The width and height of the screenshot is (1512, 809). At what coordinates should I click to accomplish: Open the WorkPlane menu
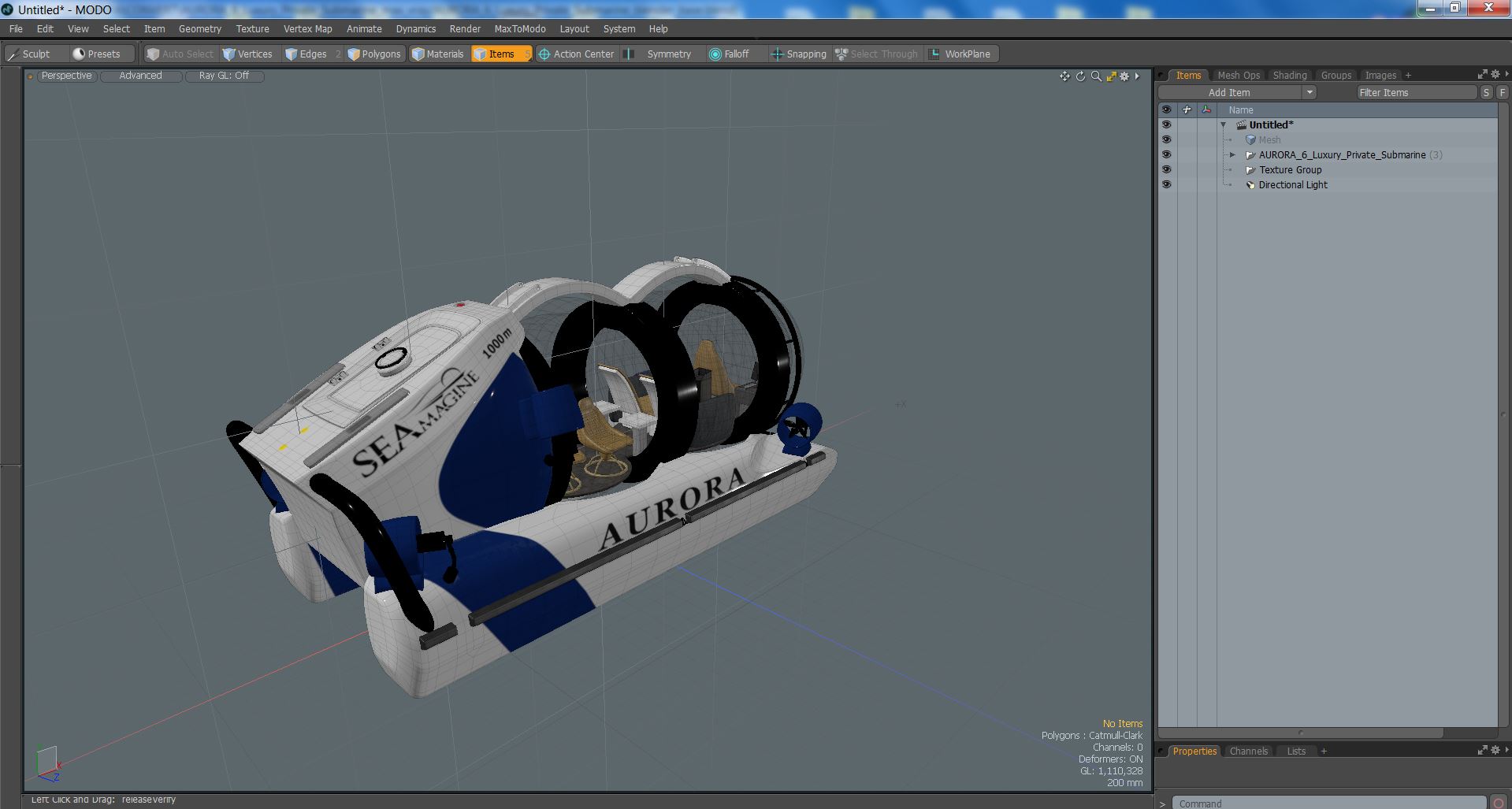[960, 54]
